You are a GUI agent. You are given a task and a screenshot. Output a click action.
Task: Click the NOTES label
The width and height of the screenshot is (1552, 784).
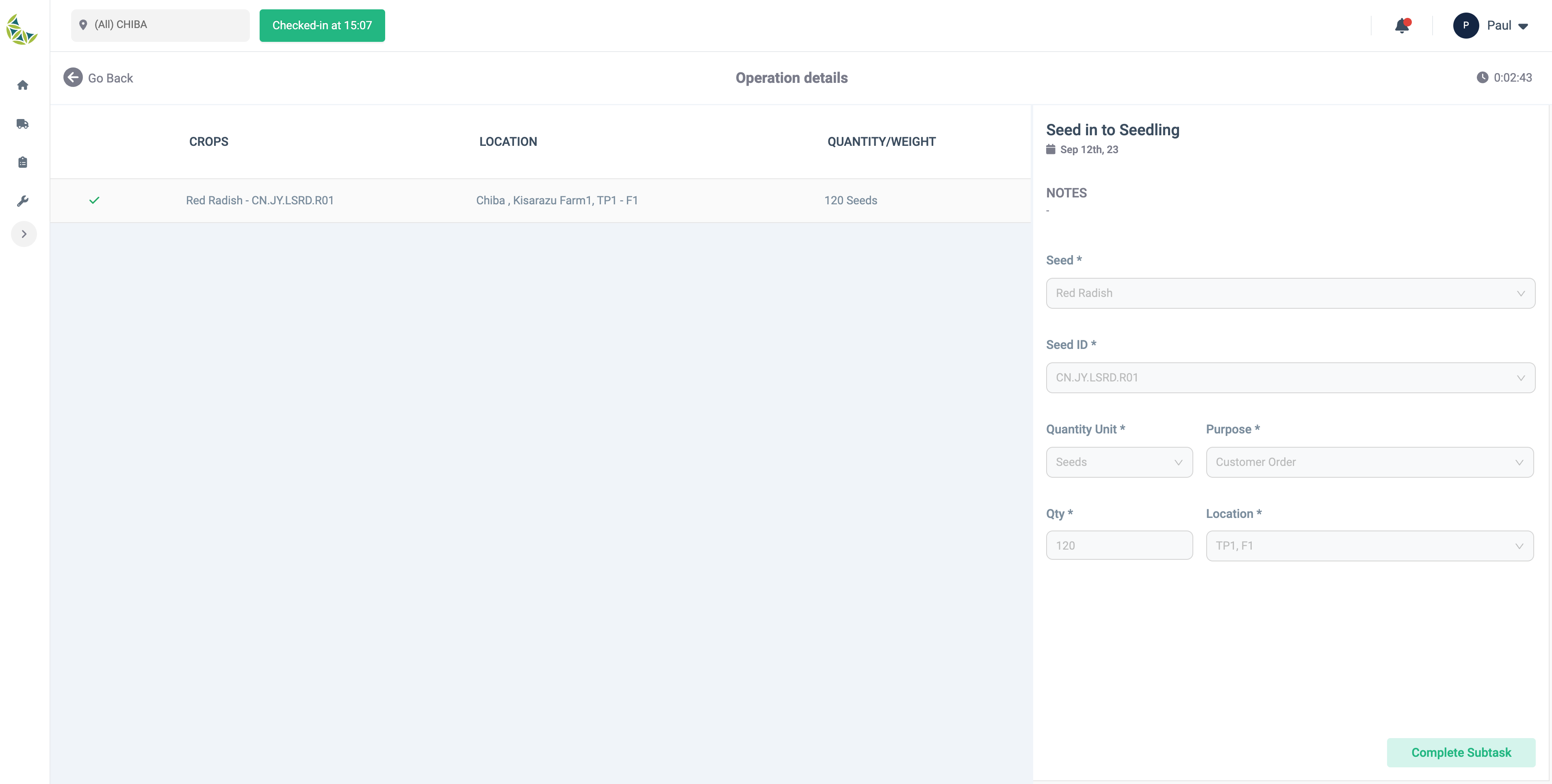(x=1066, y=193)
